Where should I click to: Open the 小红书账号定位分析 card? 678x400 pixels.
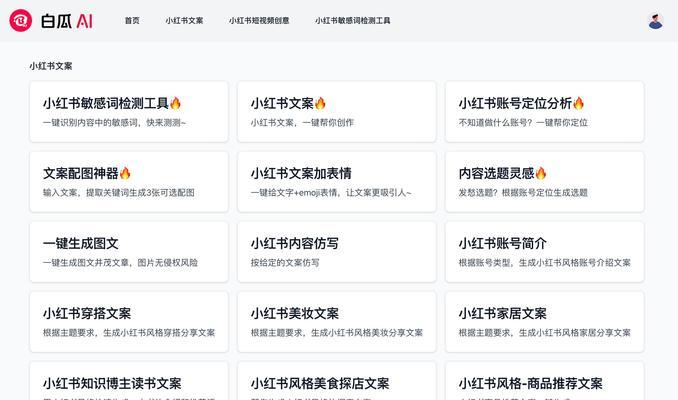coord(544,112)
